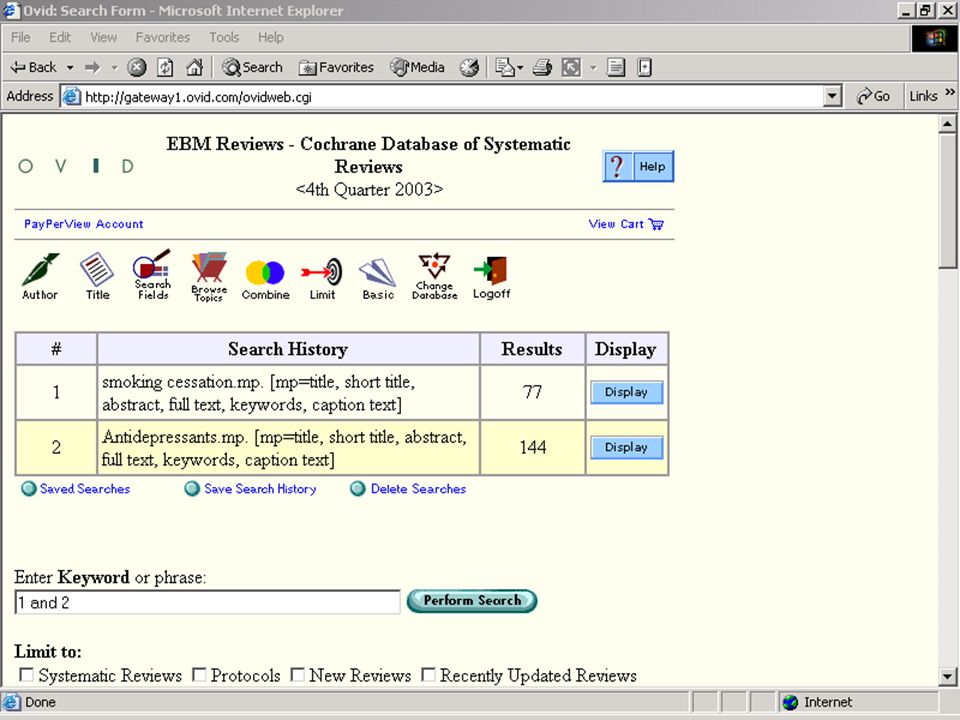Open the Combine searches tool
Image resolution: width=960 pixels, height=720 pixels.
point(265,279)
